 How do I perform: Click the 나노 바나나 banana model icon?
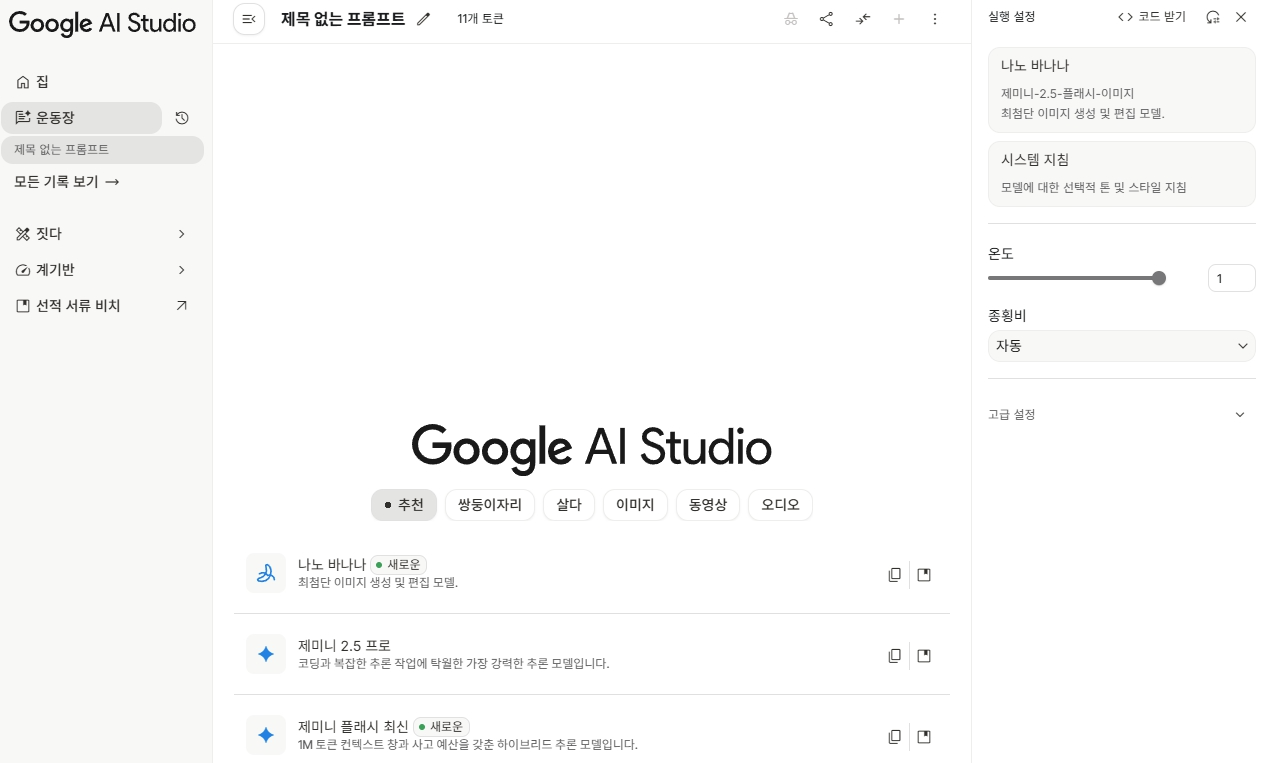click(x=266, y=573)
